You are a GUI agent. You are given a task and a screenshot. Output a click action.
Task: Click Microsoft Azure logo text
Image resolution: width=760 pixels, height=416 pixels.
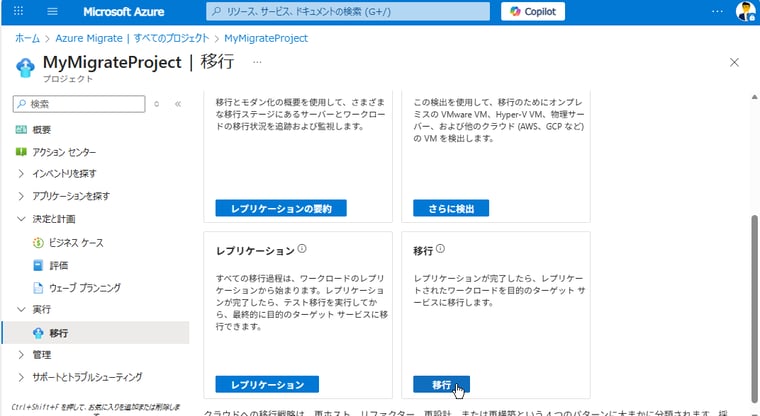tap(124, 12)
